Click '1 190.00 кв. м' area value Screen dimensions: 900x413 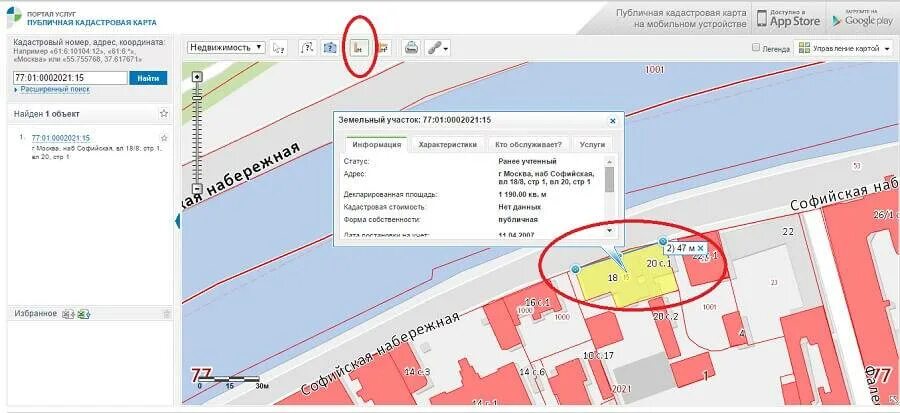[522, 195]
